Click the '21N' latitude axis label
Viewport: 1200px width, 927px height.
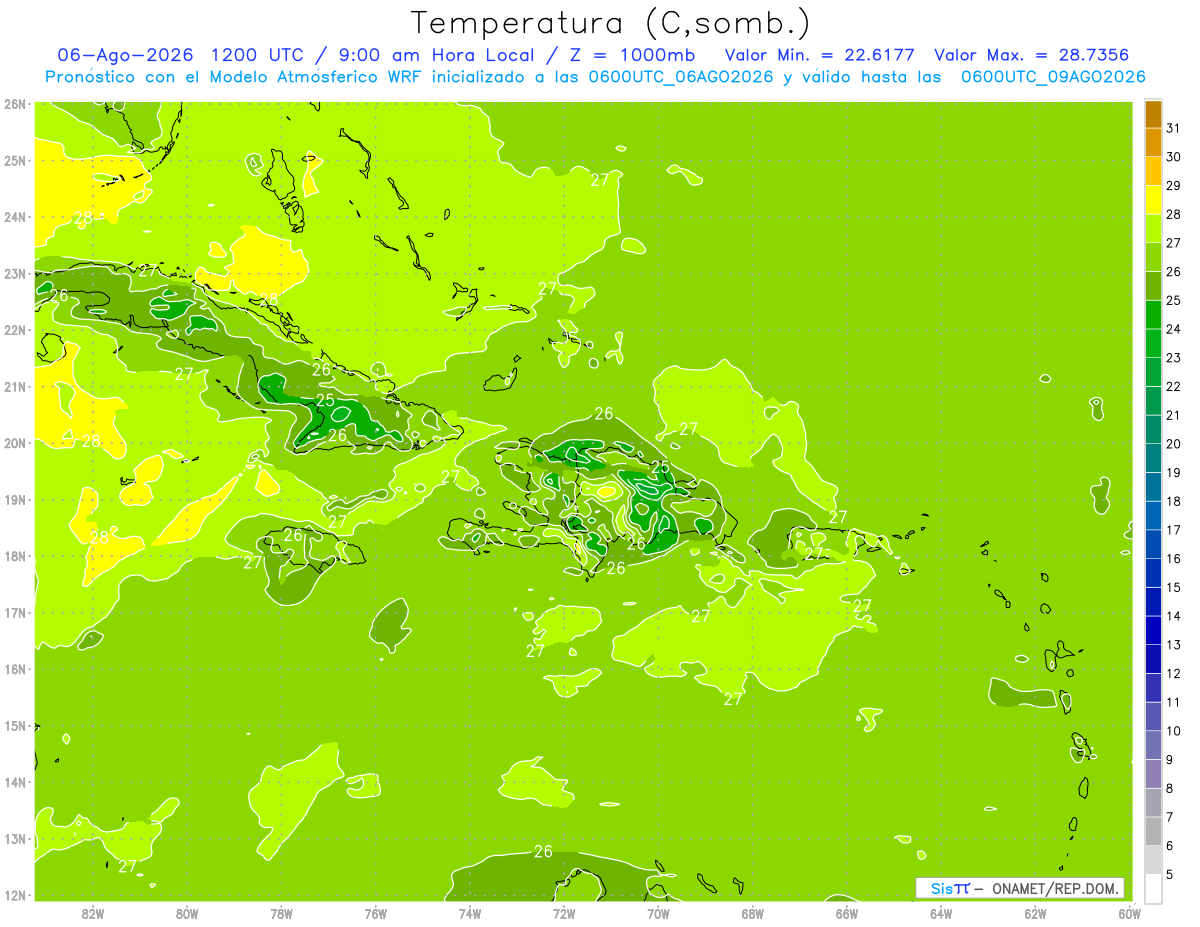click(15, 387)
